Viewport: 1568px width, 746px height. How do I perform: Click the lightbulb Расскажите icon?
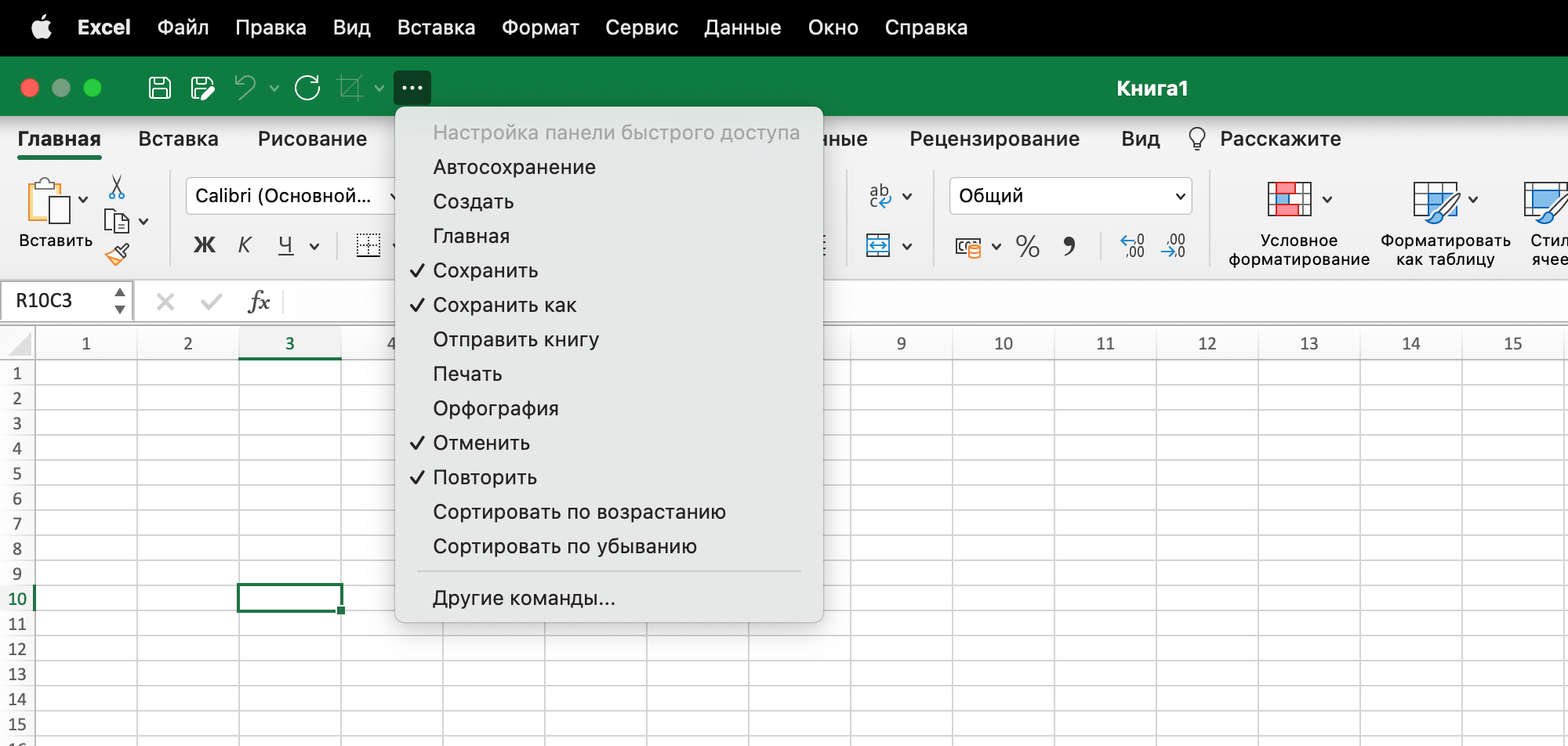coord(1196,139)
